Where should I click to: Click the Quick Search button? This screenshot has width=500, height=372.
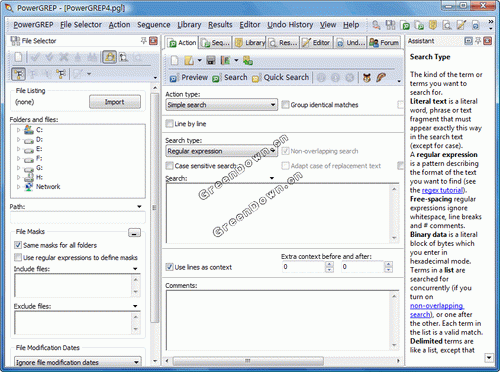tap(281, 78)
